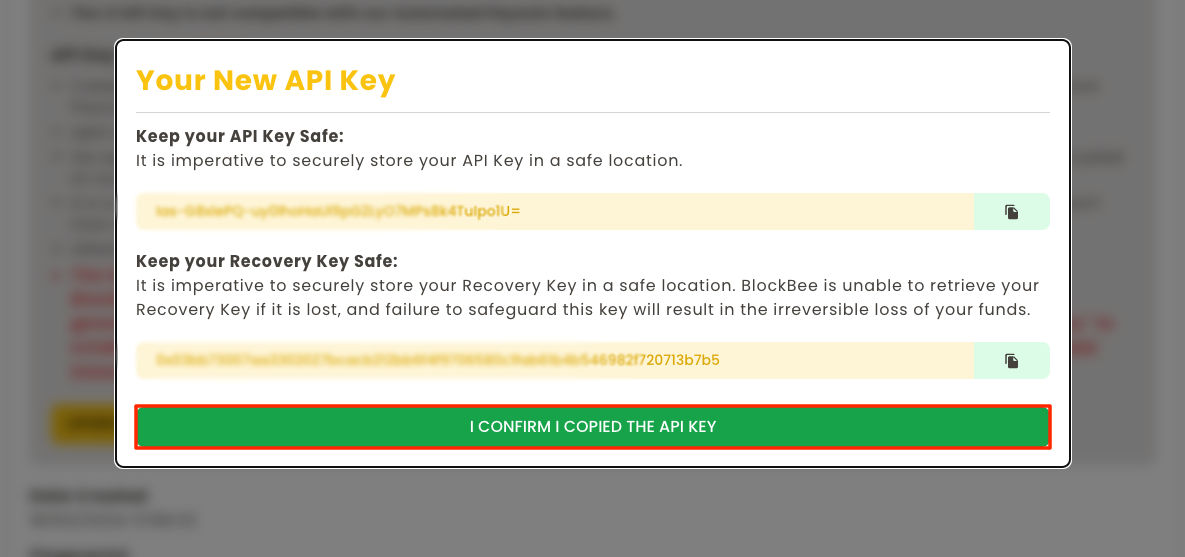Click the sentence about securely storing your API Key
1185x557 pixels.
pos(408,160)
